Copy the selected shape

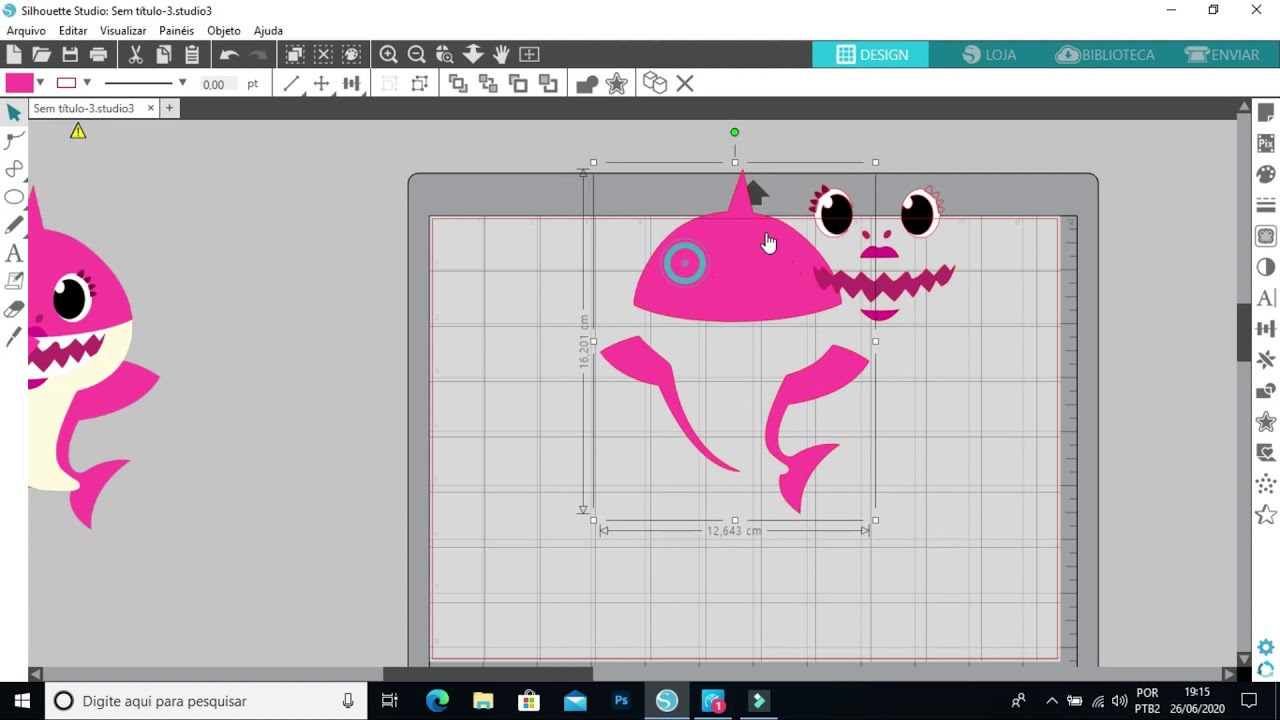tap(164, 55)
